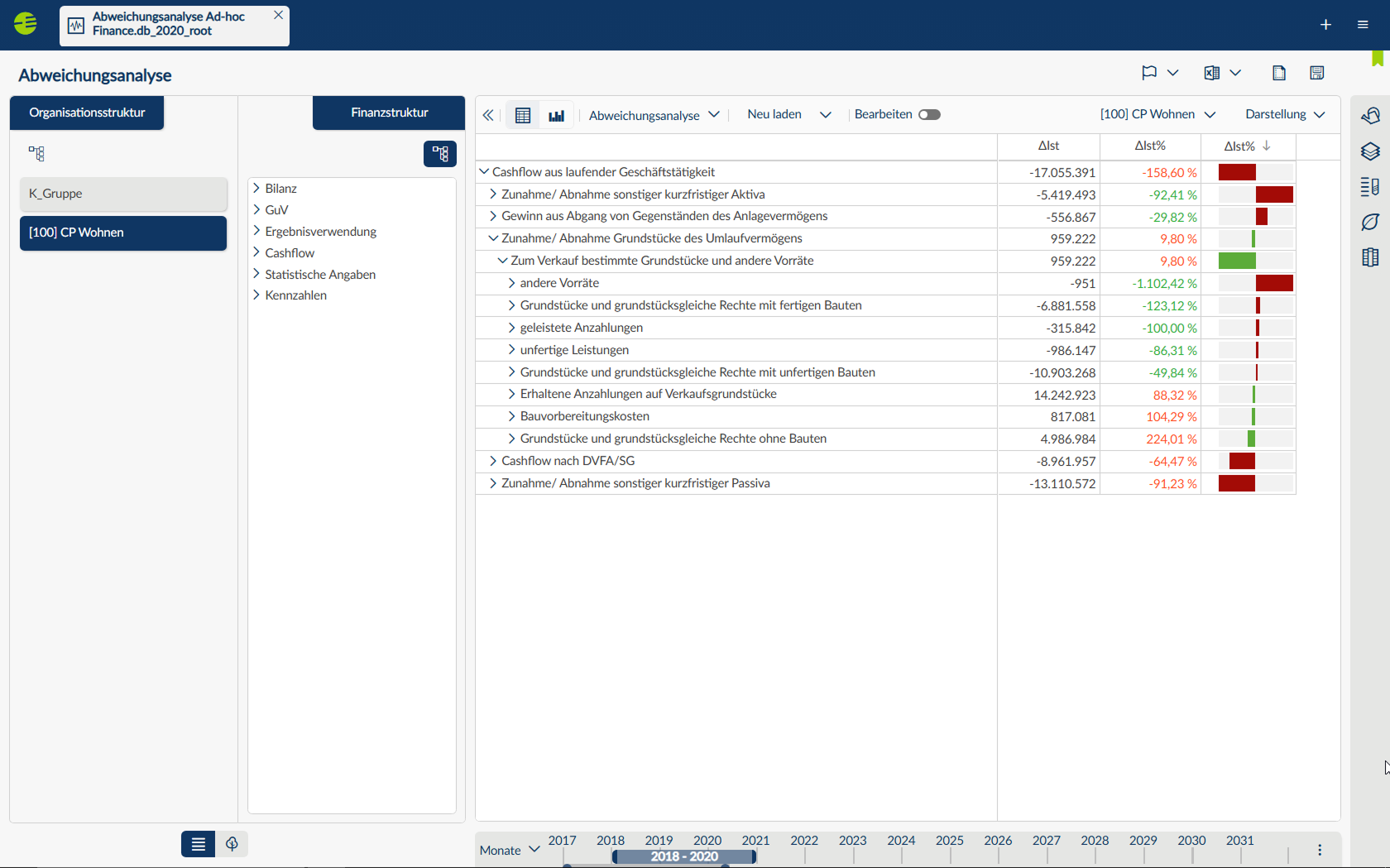Image resolution: width=1390 pixels, height=868 pixels.
Task: Click the layers sidebar icon
Action: click(x=1370, y=151)
